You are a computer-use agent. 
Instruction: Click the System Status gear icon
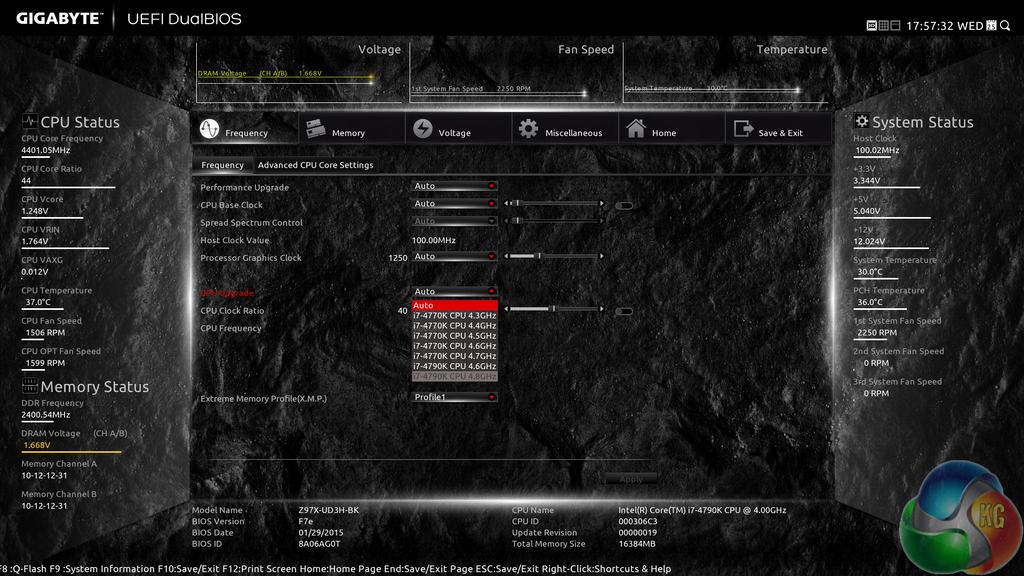pos(861,121)
